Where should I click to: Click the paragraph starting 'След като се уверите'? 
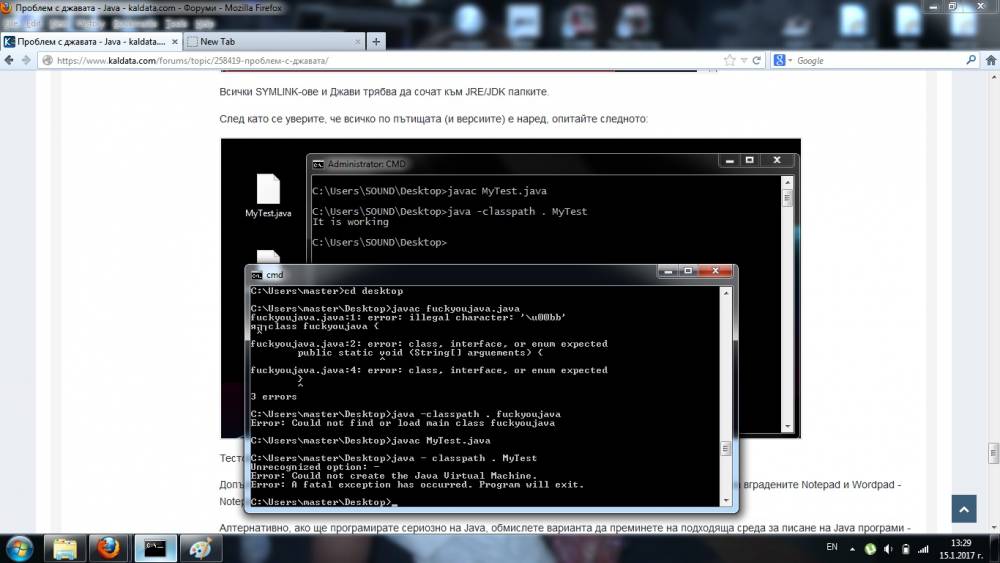point(433,119)
